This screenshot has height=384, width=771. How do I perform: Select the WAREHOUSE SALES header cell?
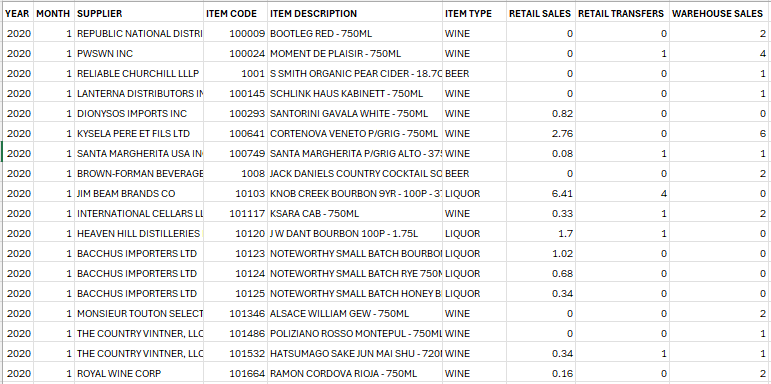pyautogui.click(x=719, y=13)
